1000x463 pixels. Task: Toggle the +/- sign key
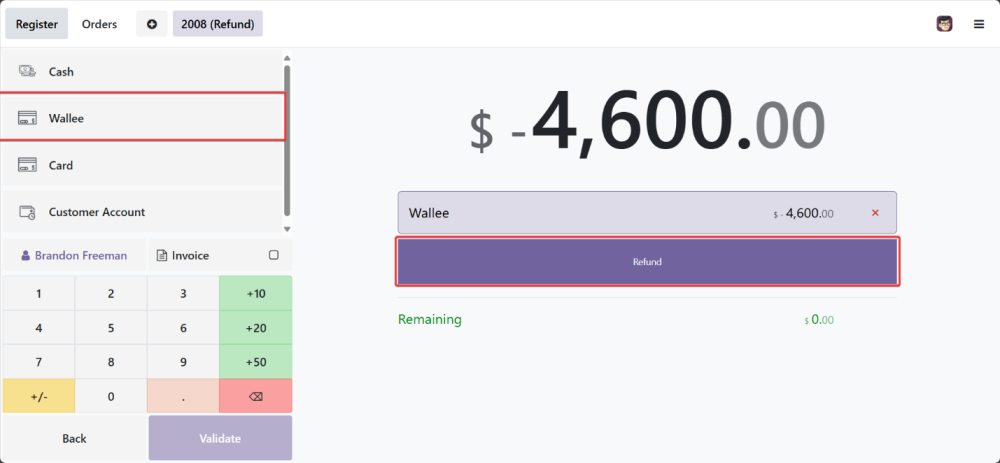(39, 397)
